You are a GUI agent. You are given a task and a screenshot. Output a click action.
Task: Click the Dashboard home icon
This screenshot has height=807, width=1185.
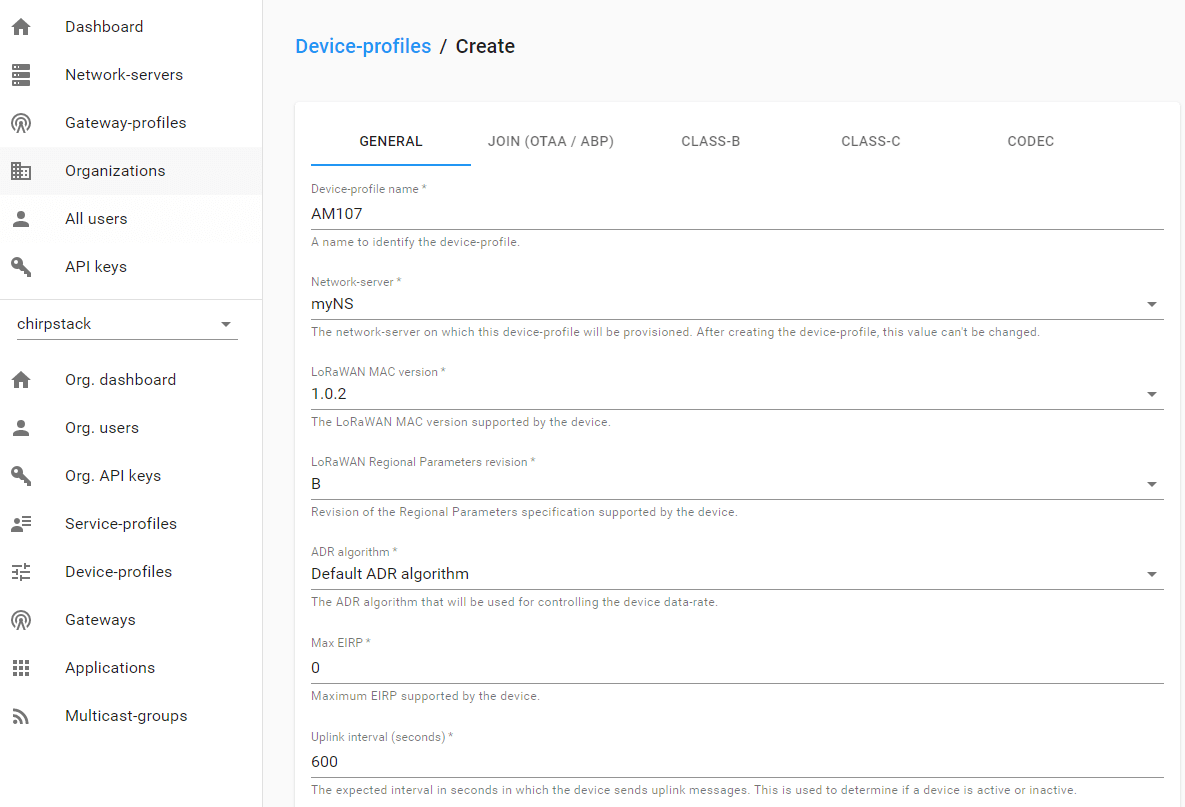coord(21,27)
